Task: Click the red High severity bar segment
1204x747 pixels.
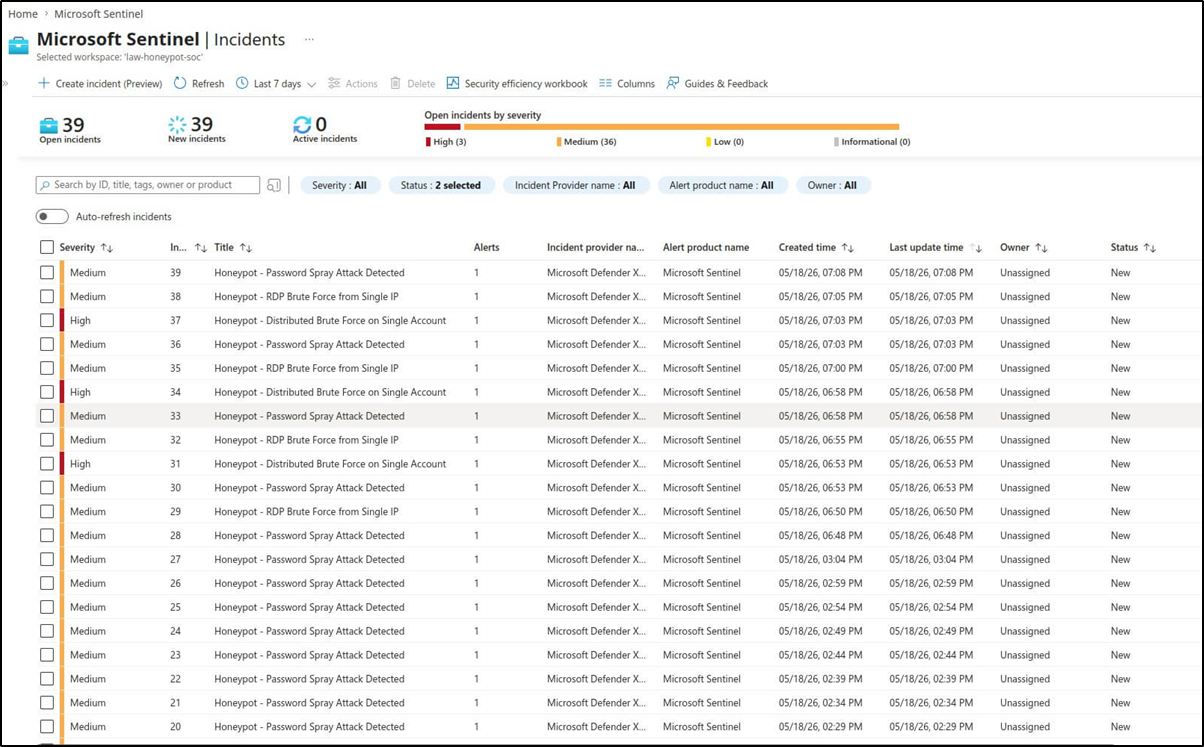Action: coord(442,127)
